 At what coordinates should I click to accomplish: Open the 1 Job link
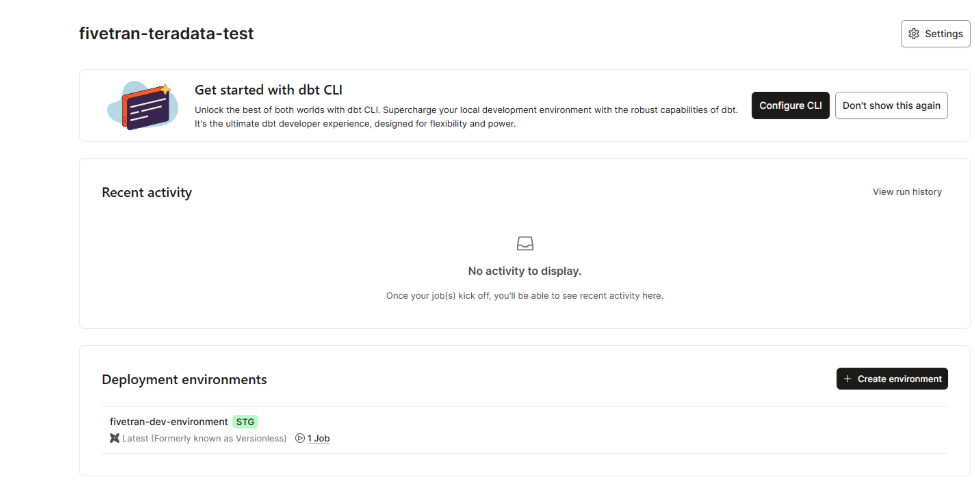click(x=318, y=438)
